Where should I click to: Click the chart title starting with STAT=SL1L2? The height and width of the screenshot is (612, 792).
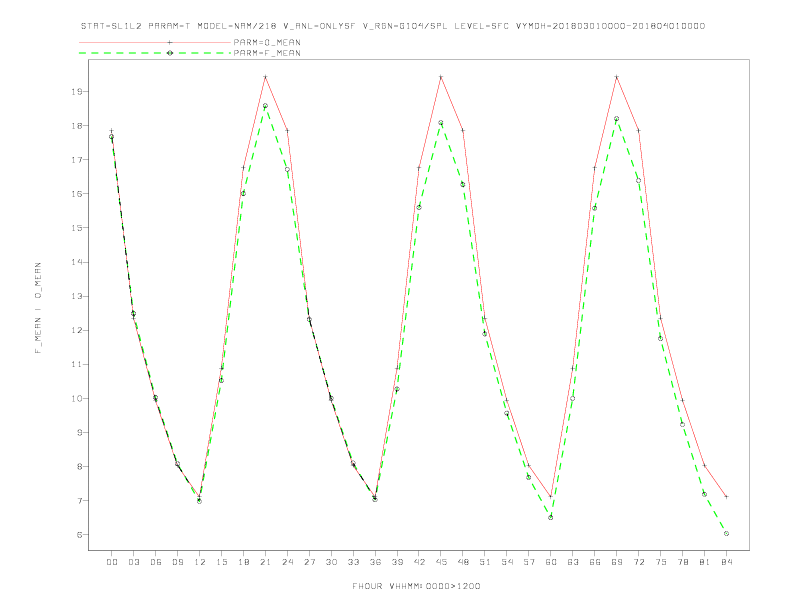pyautogui.click(x=393, y=26)
